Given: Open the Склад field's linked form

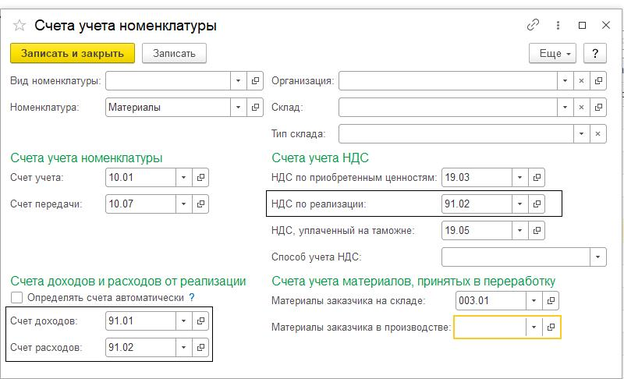Looking at the screenshot, I should click(598, 107).
